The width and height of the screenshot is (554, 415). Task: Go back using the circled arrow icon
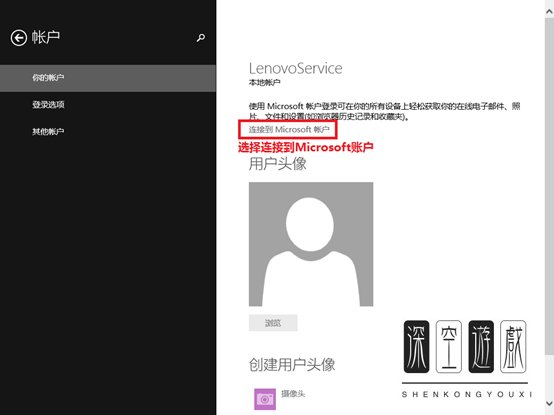[19, 38]
